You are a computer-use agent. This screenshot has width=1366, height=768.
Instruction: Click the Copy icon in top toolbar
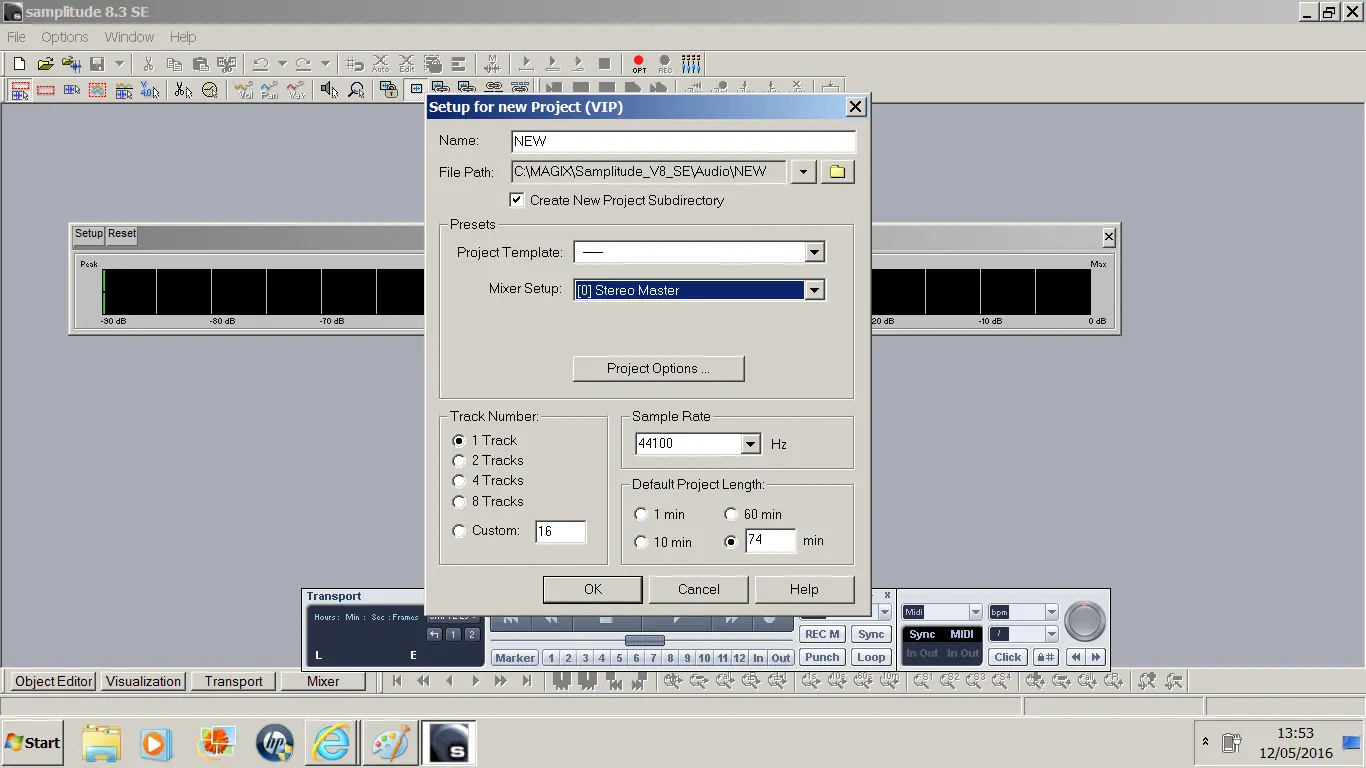coord(174,64)
